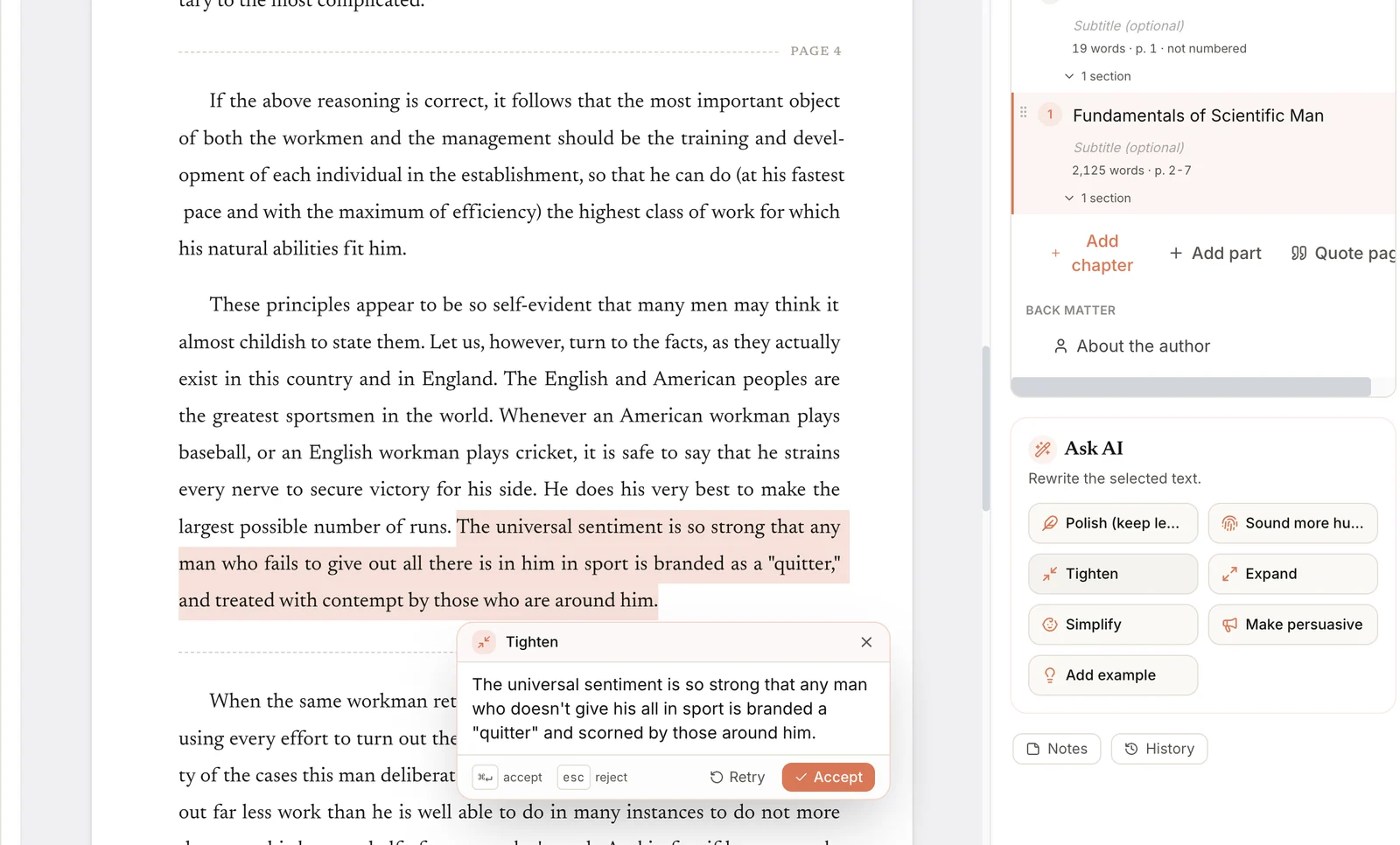Click the chapter number 1 badge
Image resolution: width=1400 pixels, height=845 pixels.
[1050, 115]
